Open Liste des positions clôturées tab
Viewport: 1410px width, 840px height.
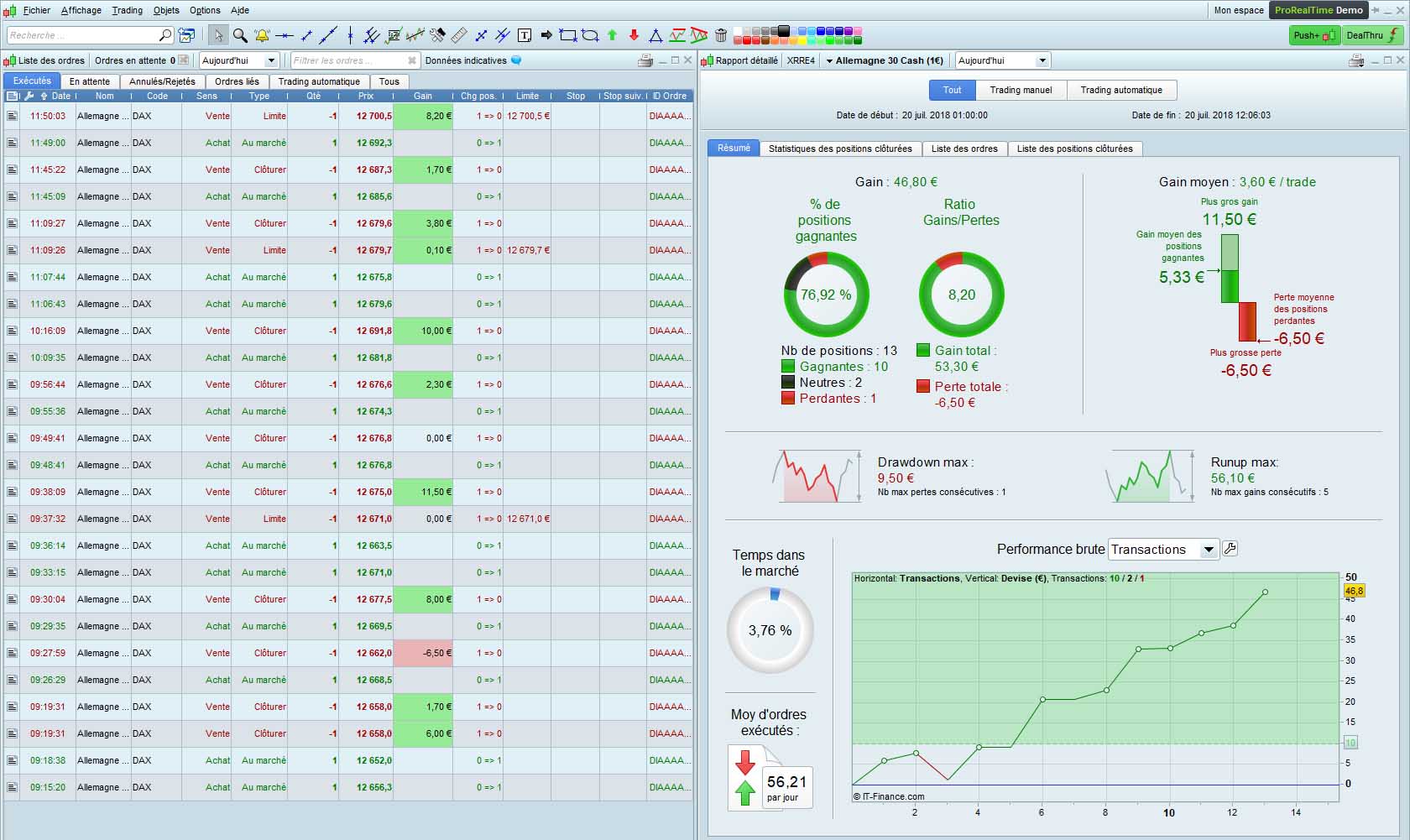[1074, 149]
